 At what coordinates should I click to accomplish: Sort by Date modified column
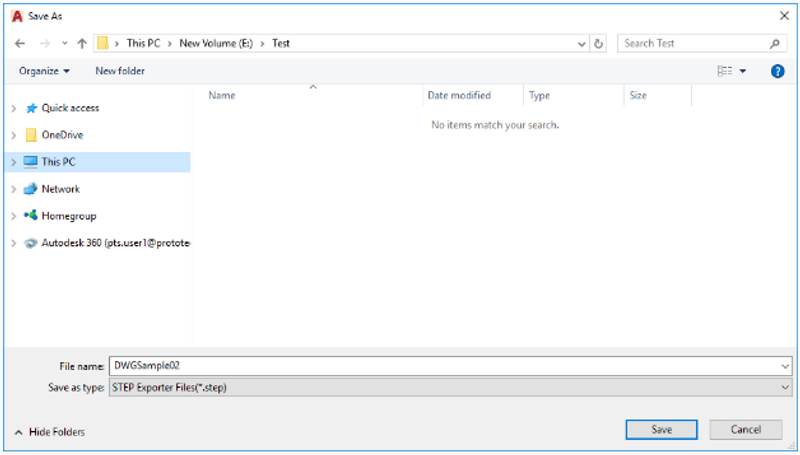point(459,95)
